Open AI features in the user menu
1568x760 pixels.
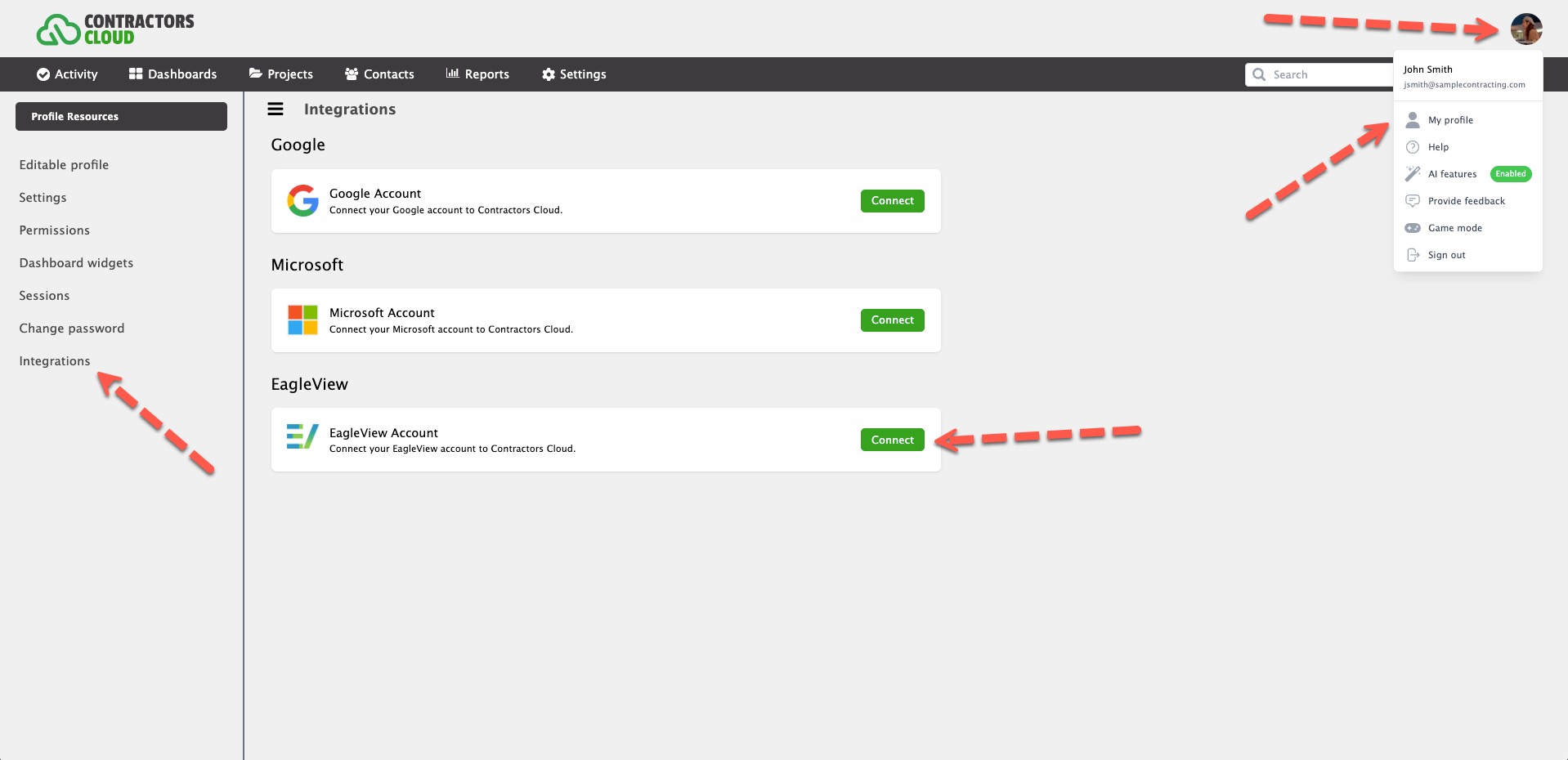pos(1452,174)
